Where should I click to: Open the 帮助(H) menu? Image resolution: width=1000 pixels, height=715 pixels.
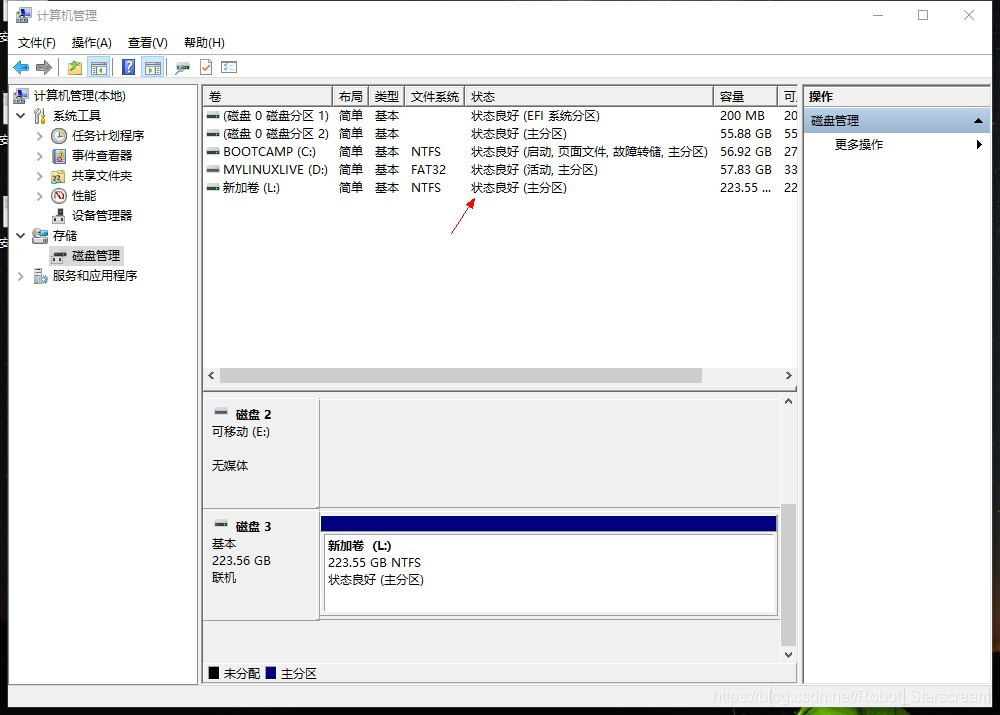pos(204,43)
